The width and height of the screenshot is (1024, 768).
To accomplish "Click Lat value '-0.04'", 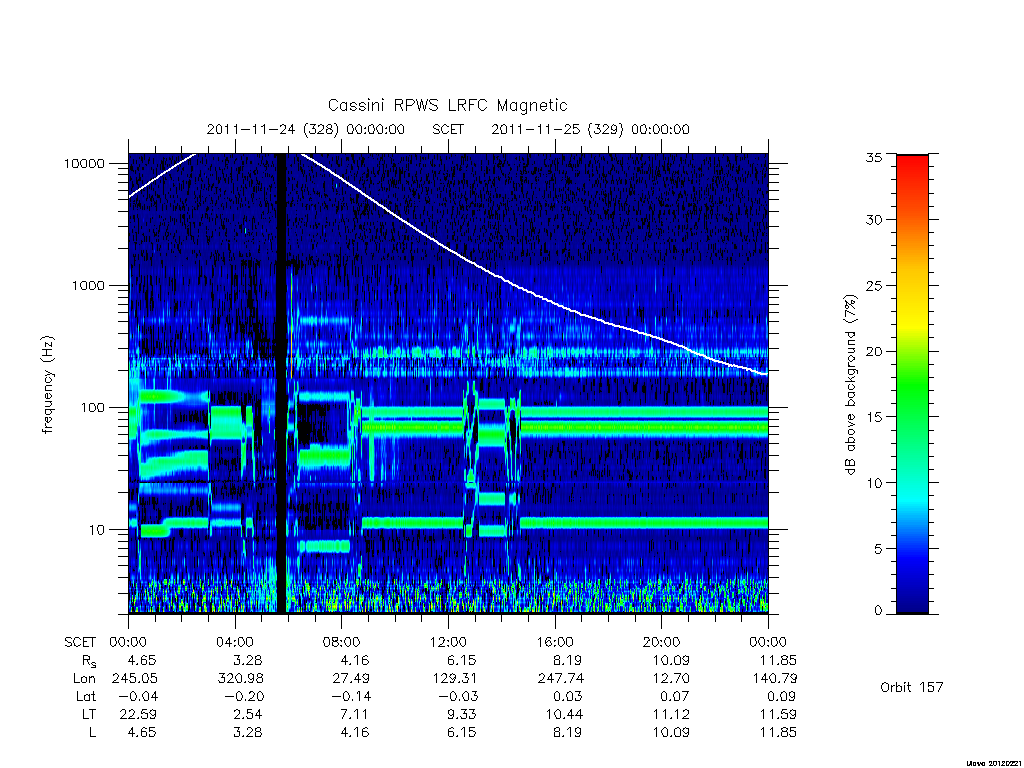I will click(138, 697).
